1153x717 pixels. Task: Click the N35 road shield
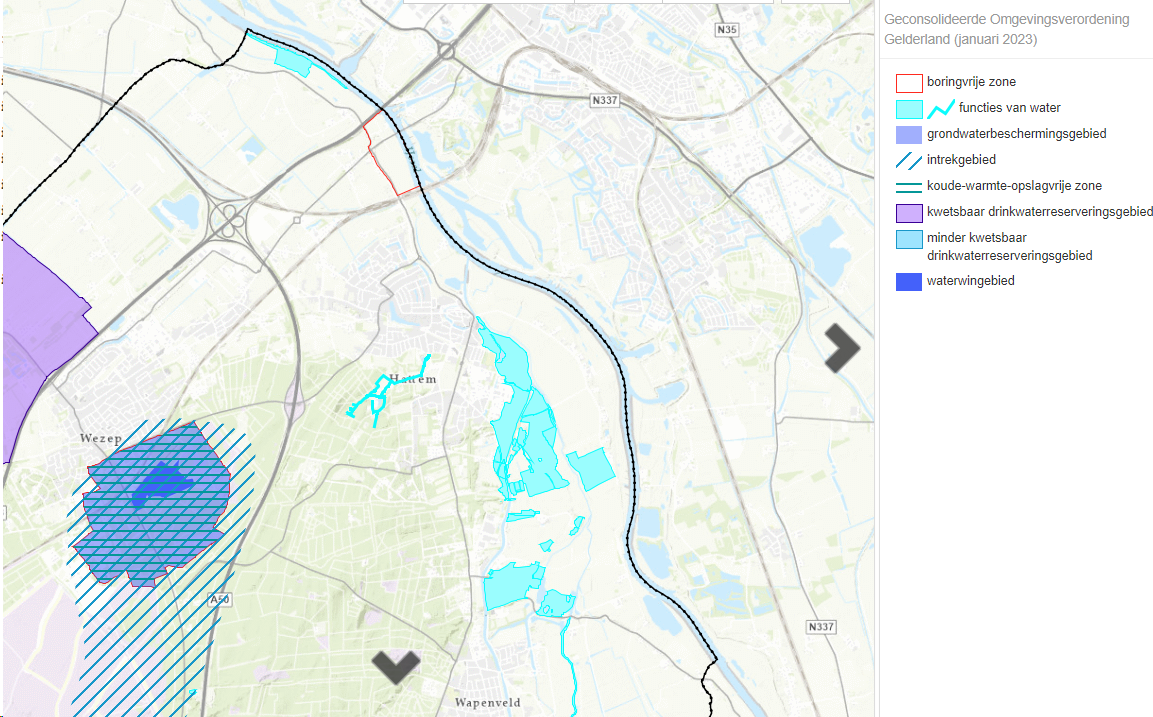[727, 31]
